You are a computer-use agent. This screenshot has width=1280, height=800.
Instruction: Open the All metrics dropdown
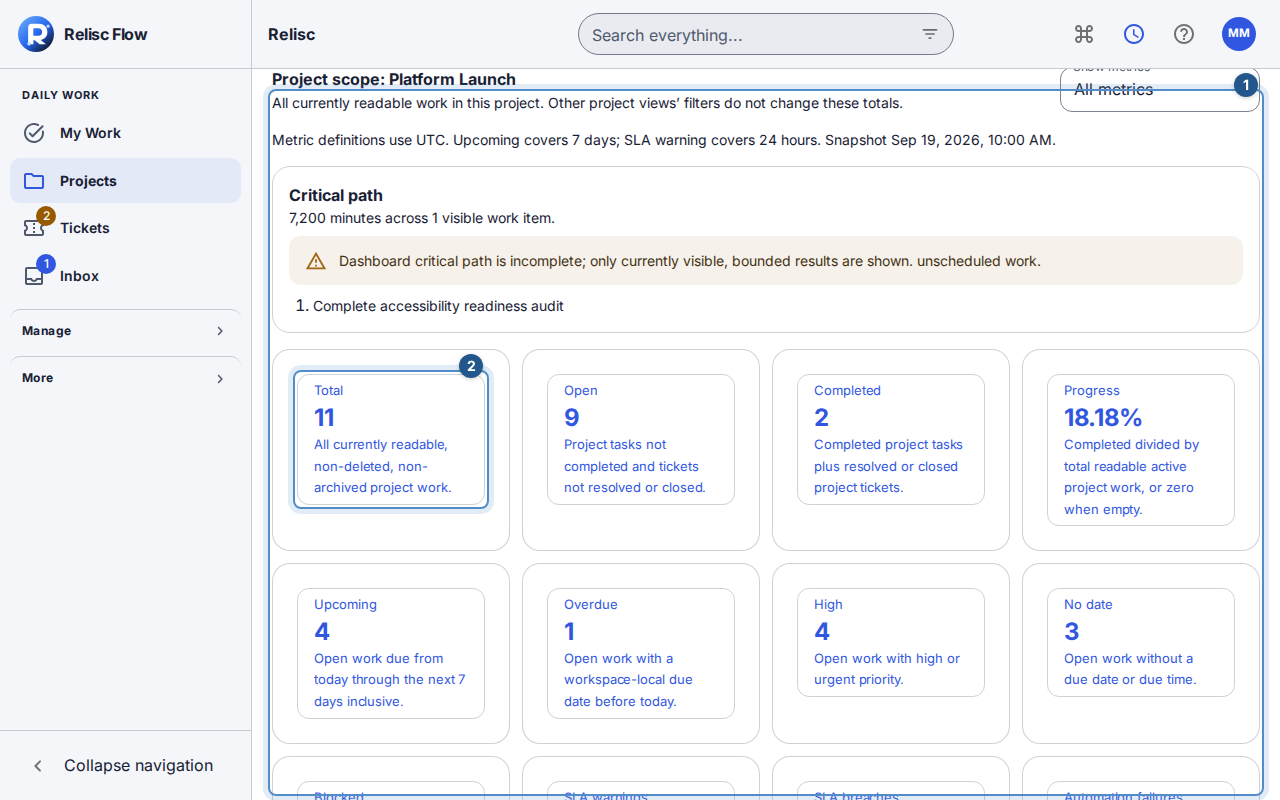pyautogui.click(x=1159, y=89)
